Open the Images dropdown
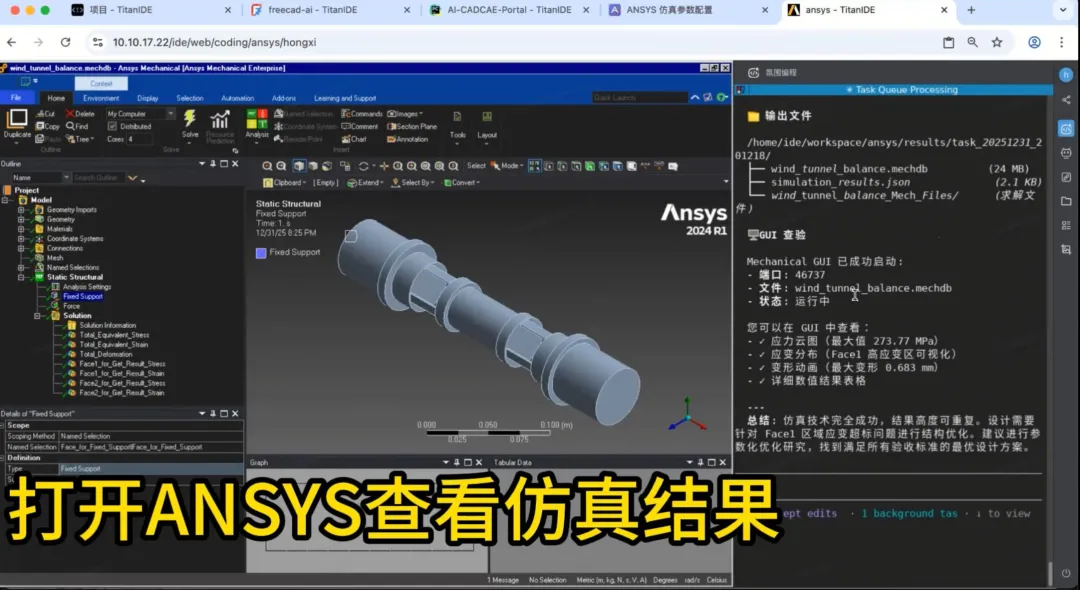This screenshot has height=590, width=1080. [405, 114]
